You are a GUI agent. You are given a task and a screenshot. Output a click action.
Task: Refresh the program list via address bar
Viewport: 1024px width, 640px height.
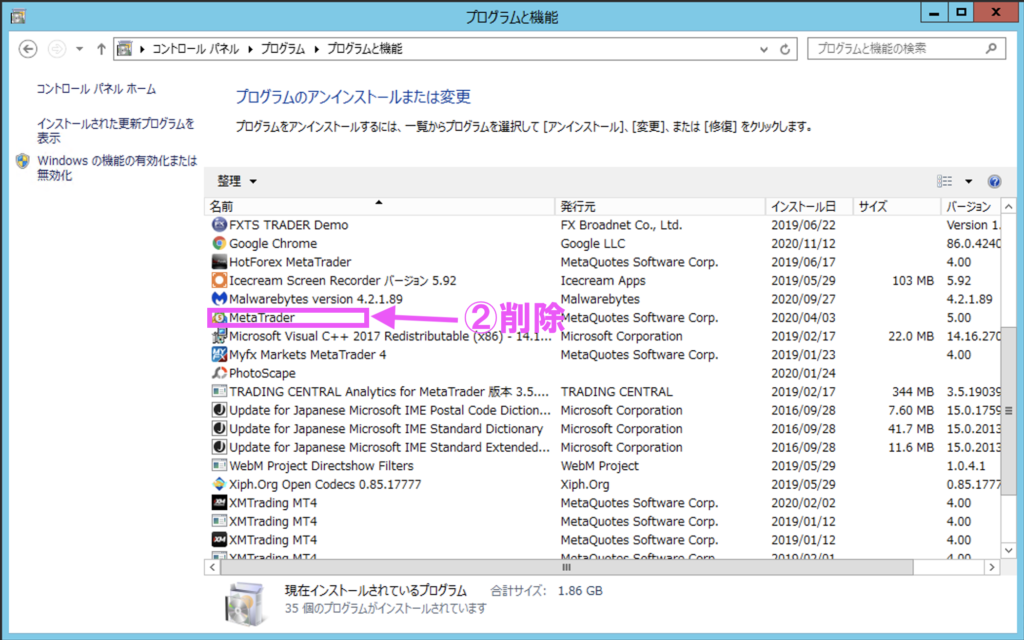785,49
